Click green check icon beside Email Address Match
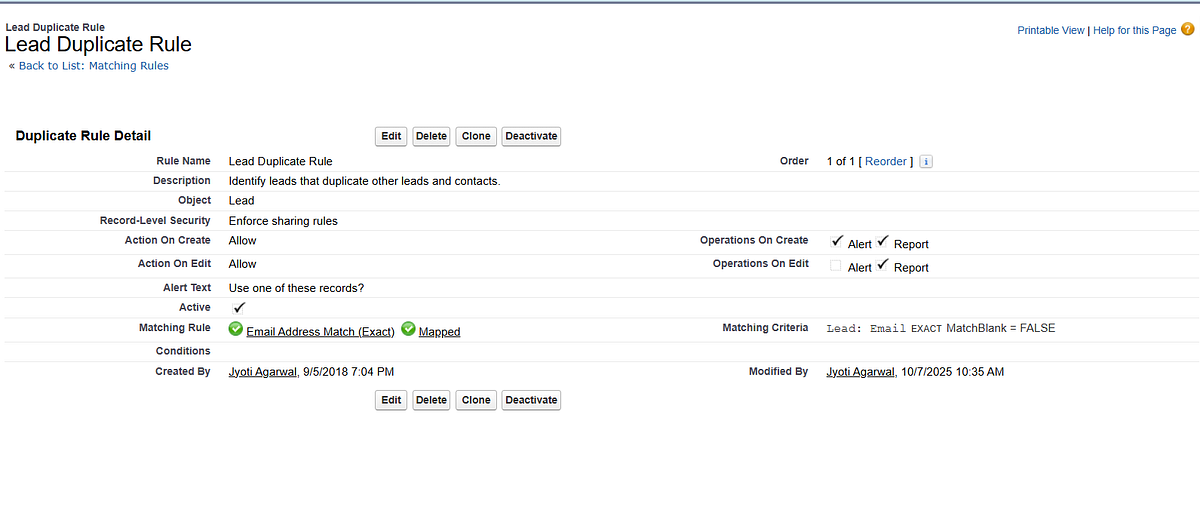 [x=235, y=329]
